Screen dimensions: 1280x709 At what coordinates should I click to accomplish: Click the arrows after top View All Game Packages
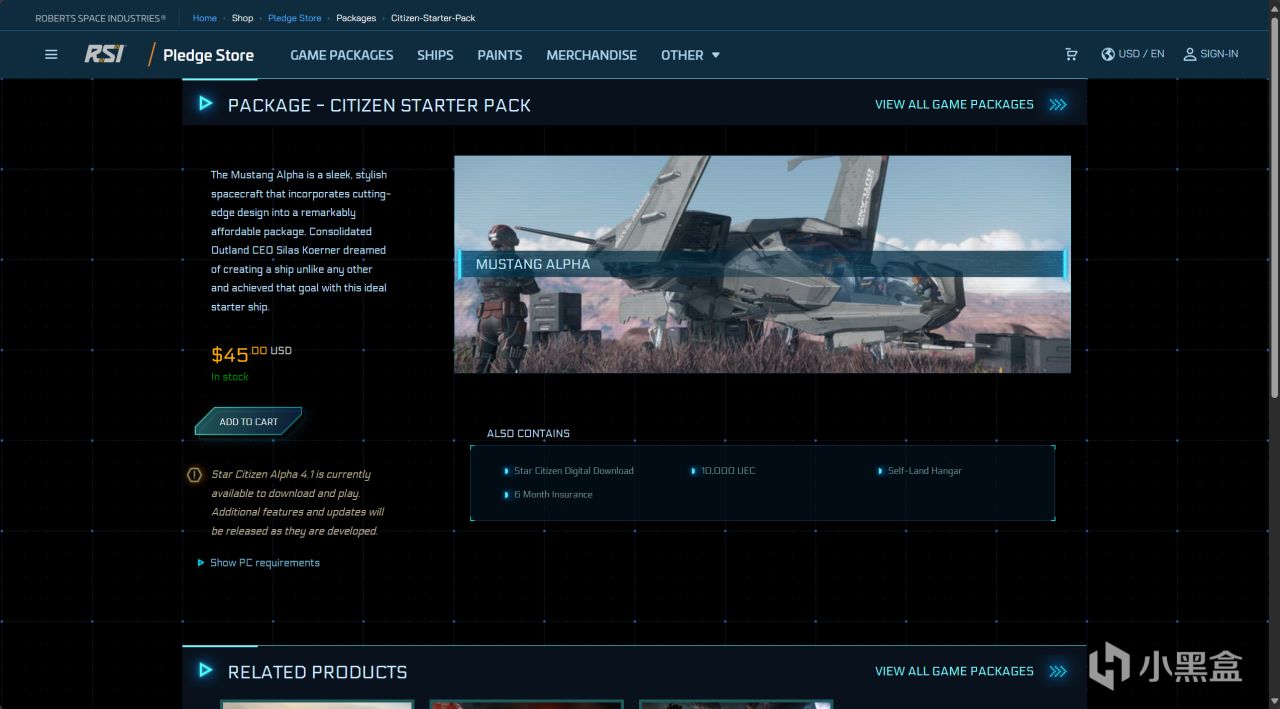coord(1058,104)
